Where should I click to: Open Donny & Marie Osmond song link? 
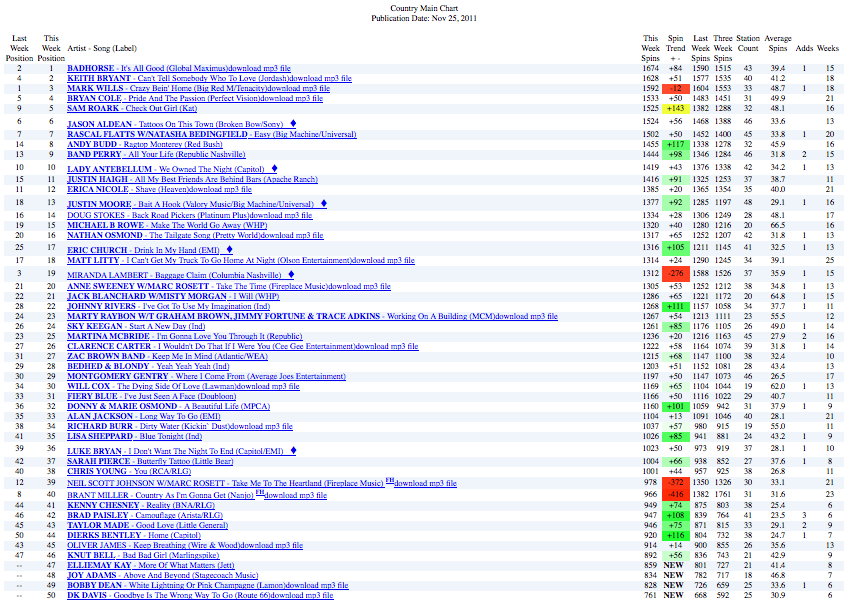[x=168, y=406]
